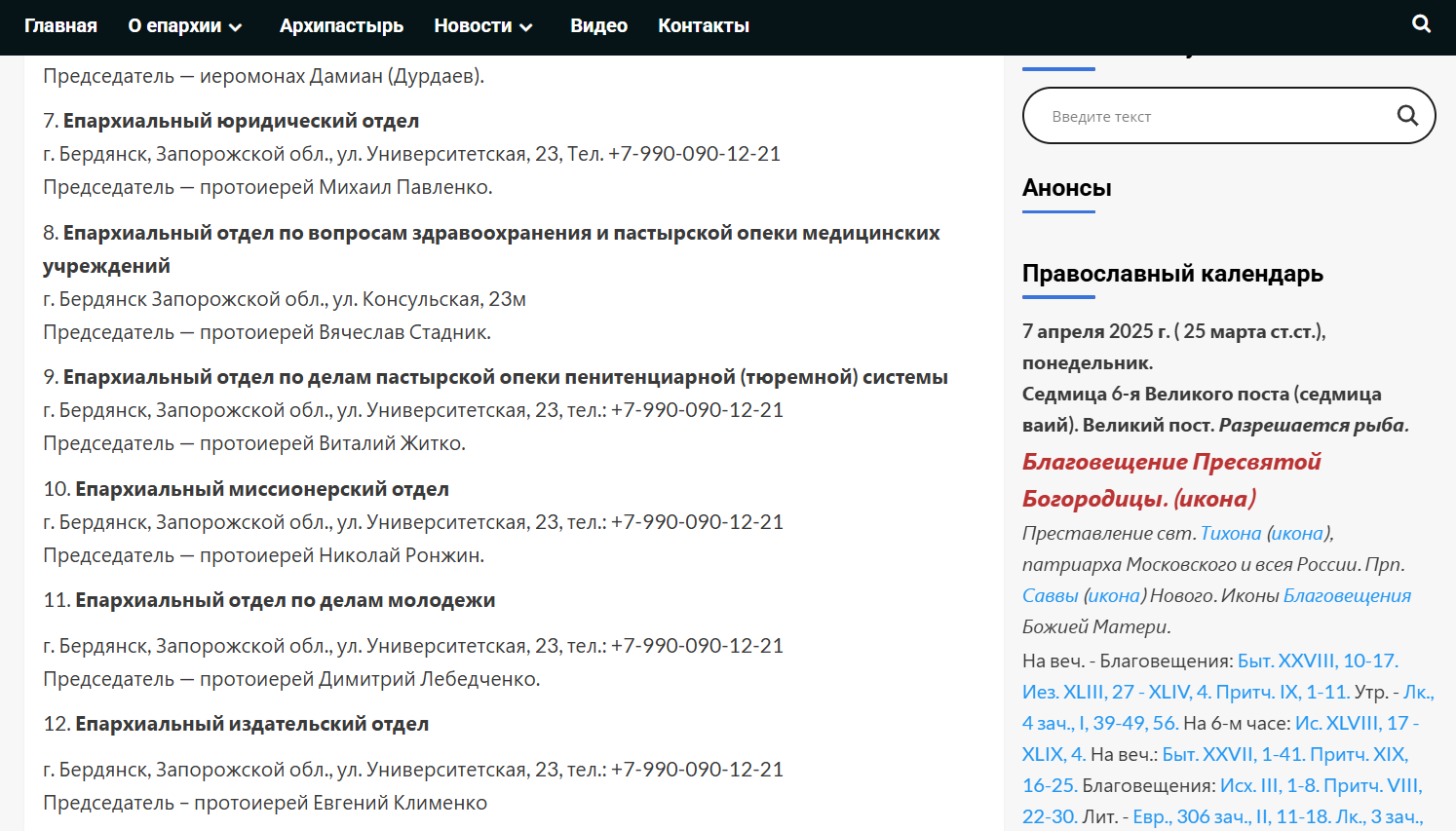1456x831 pixels.
Task: Follow the blue «Благовещения» icons link
Action: click(1347, 595)
